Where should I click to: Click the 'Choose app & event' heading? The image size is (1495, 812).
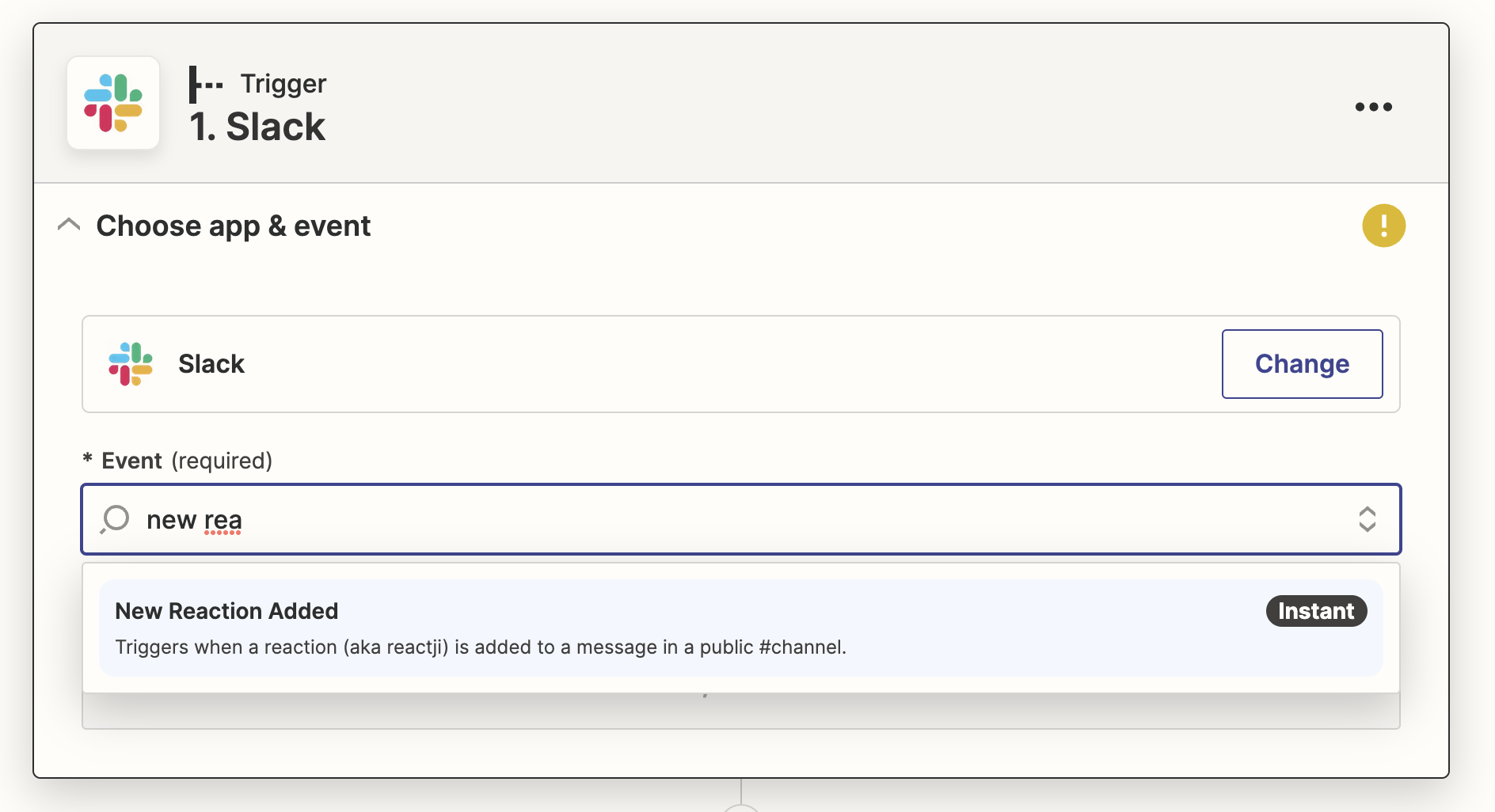pos(233,226)
